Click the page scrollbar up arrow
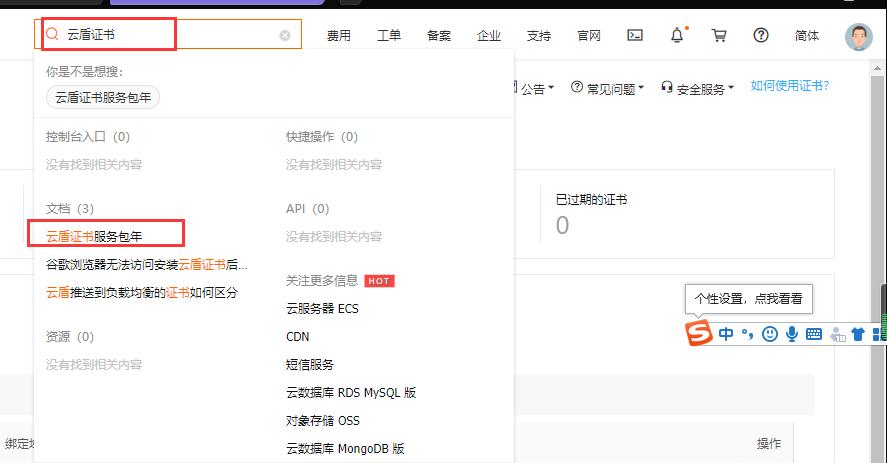887x463 pixels. point(877,68)
